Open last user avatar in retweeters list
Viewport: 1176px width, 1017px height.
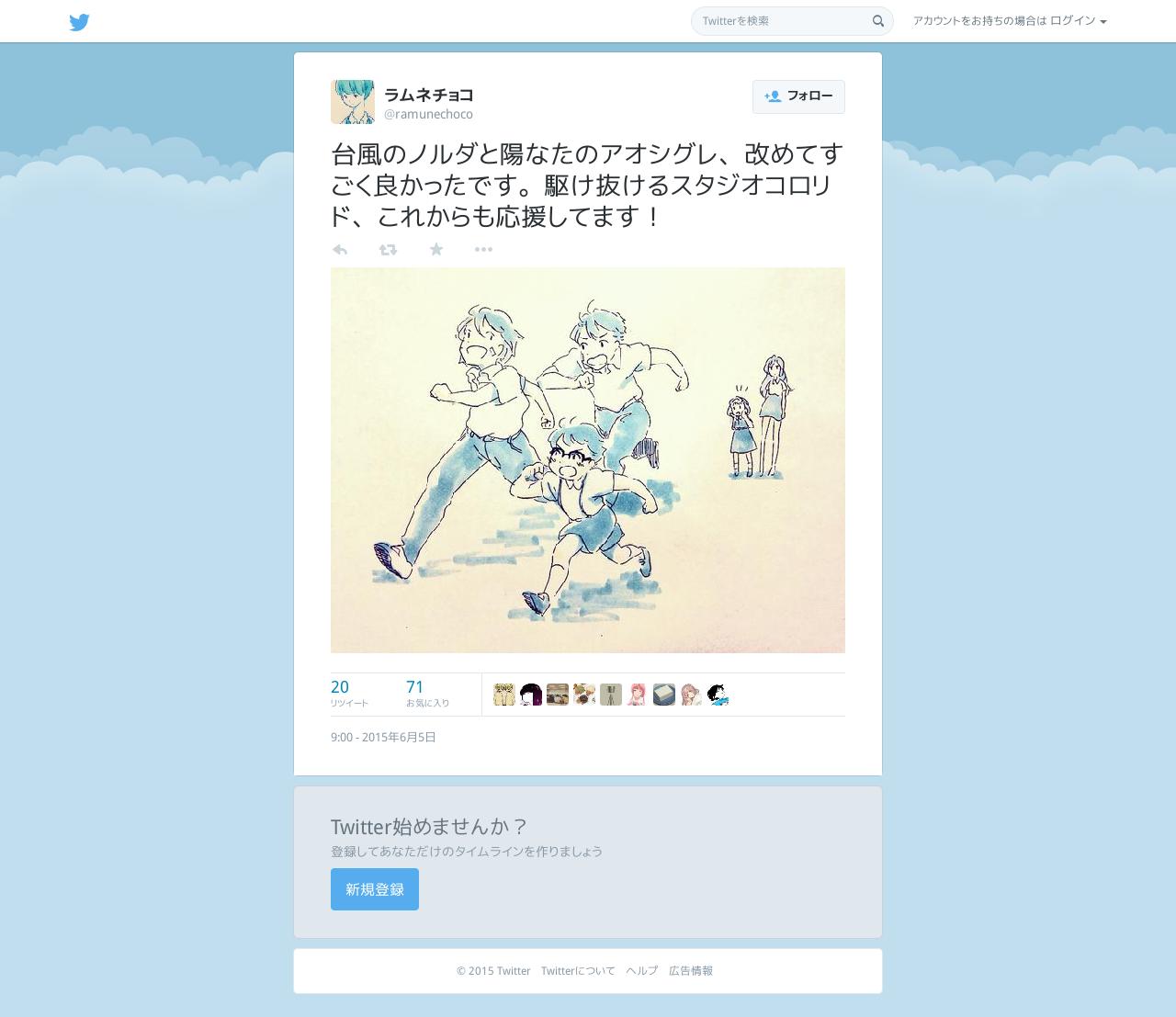(x=718, y=695)
